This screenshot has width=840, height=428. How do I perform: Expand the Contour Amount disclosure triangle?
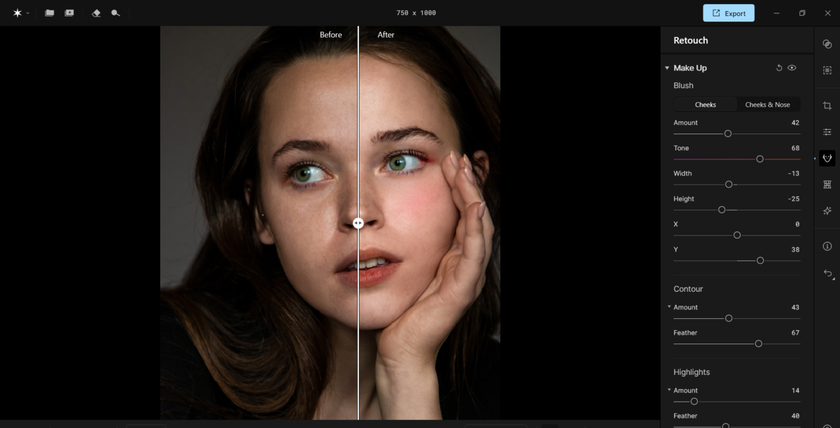pyautogui.click(x=669, y=307)
